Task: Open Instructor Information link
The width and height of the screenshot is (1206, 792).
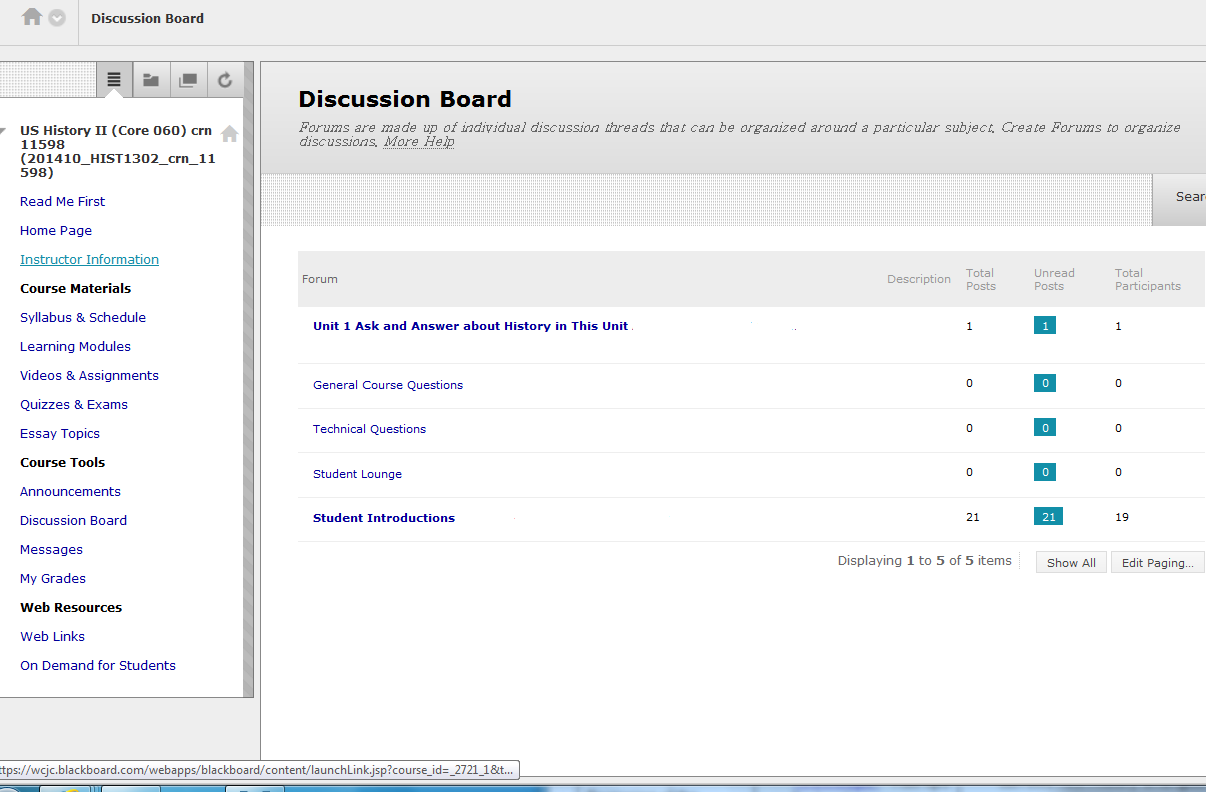Action: pyautogui.click(x=89, y=259)
